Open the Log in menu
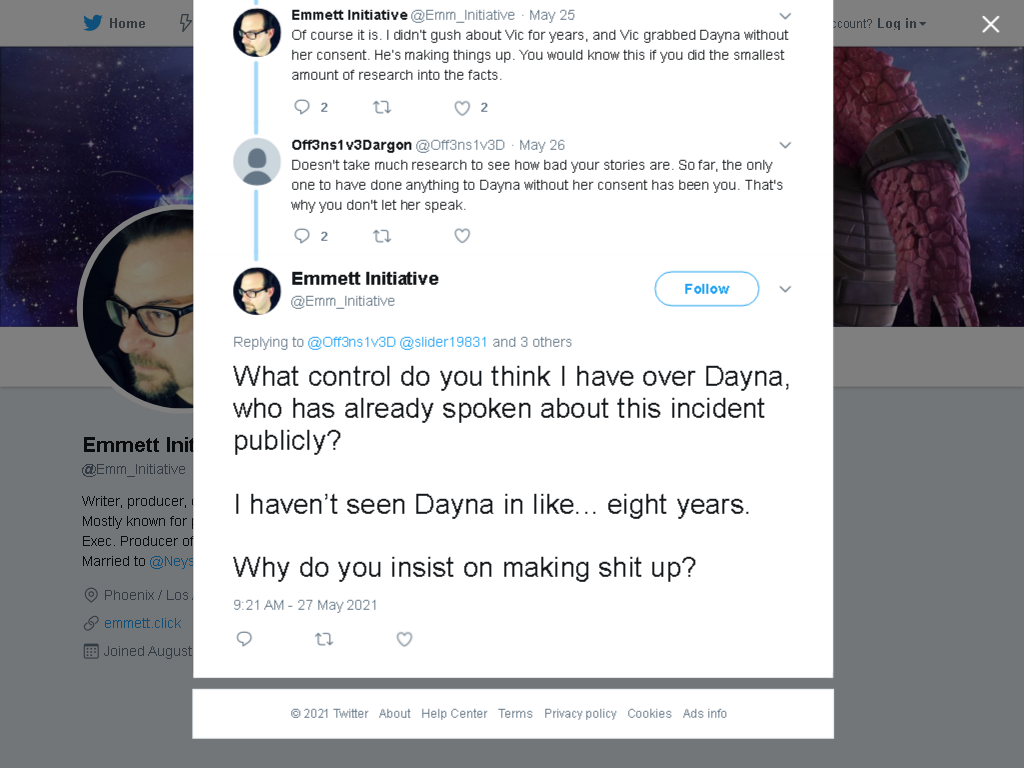1024x768 pixels. [x=901, y=24]
